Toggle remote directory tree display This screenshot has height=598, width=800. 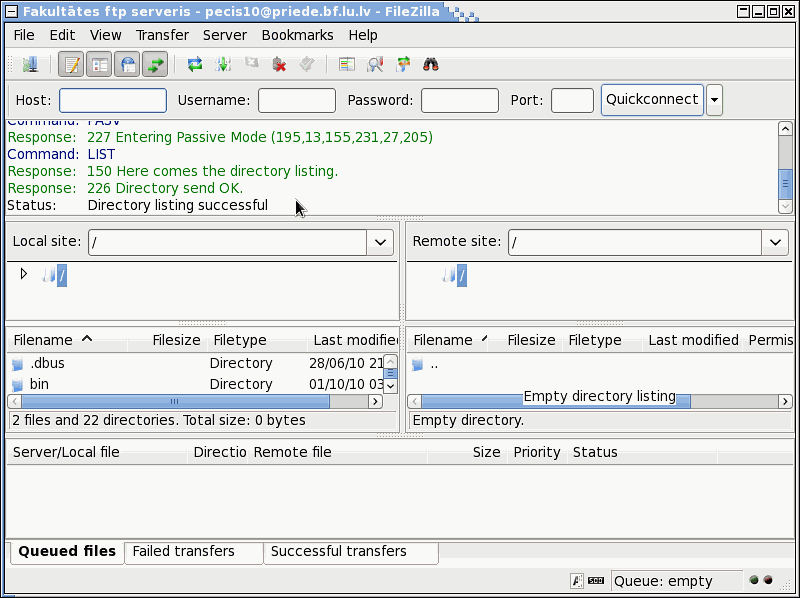tap(127, 64)
